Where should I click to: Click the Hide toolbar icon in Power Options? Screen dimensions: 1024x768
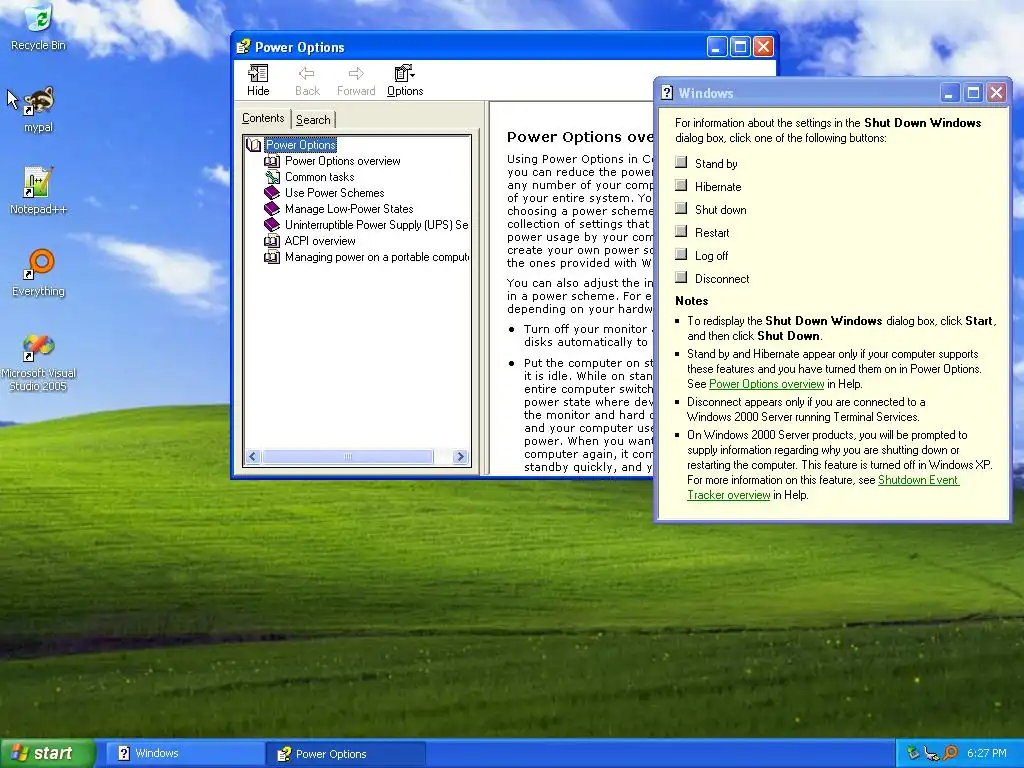click(258, 80)
